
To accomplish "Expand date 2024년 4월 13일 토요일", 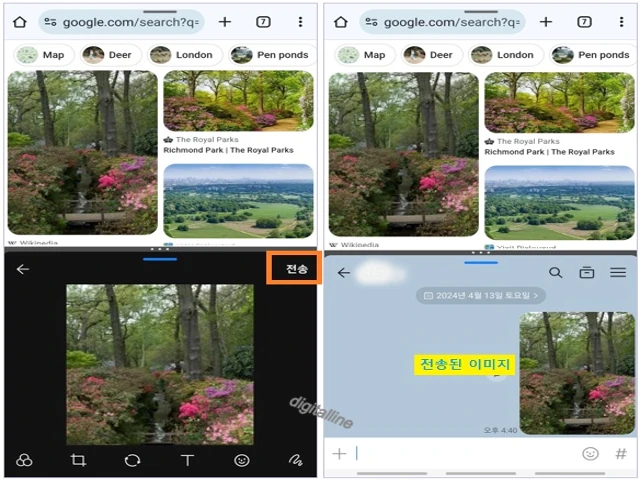I will (480, 296).
